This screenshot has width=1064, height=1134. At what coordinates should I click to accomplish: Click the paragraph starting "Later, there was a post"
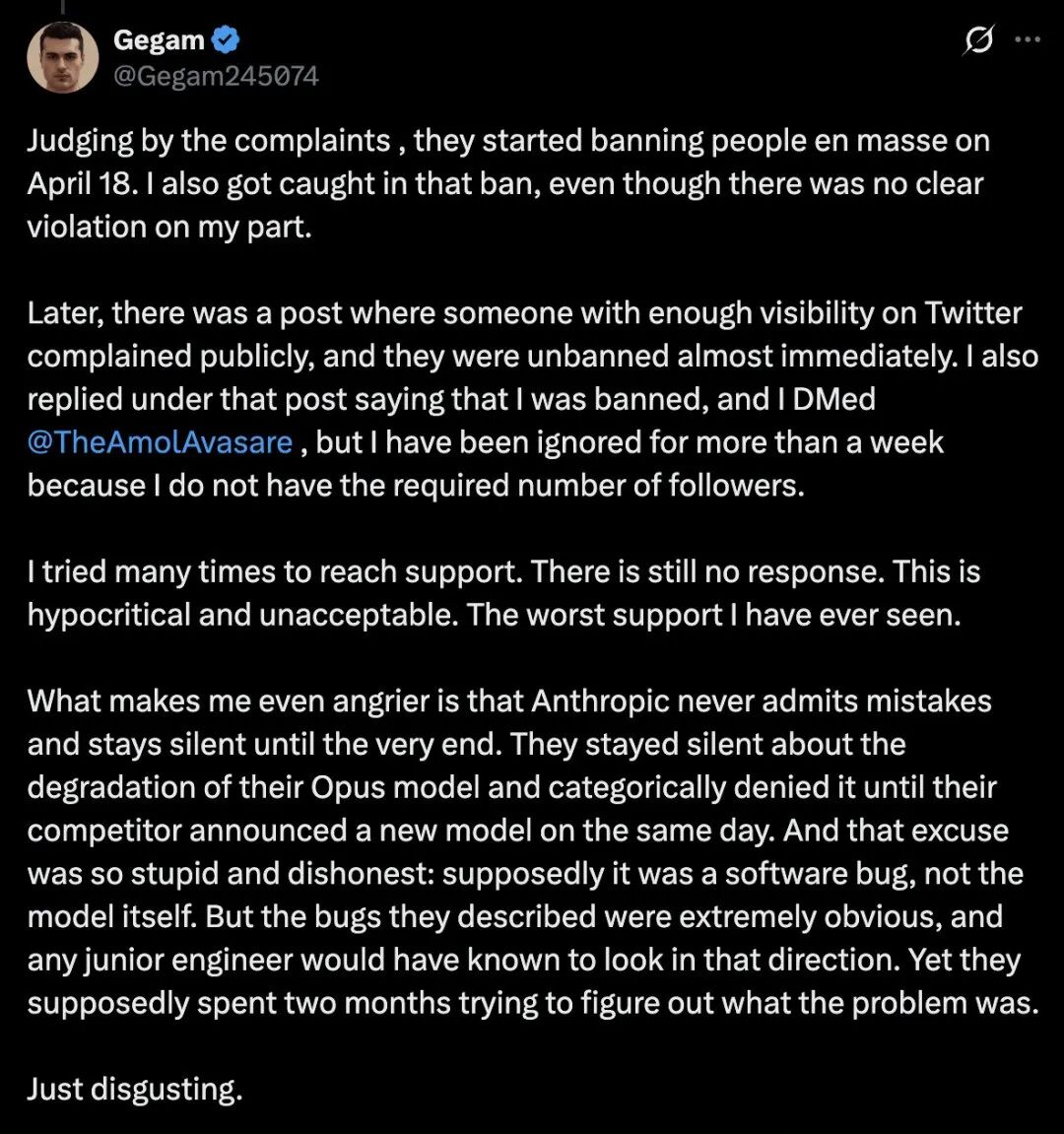[x=532, y=399]
